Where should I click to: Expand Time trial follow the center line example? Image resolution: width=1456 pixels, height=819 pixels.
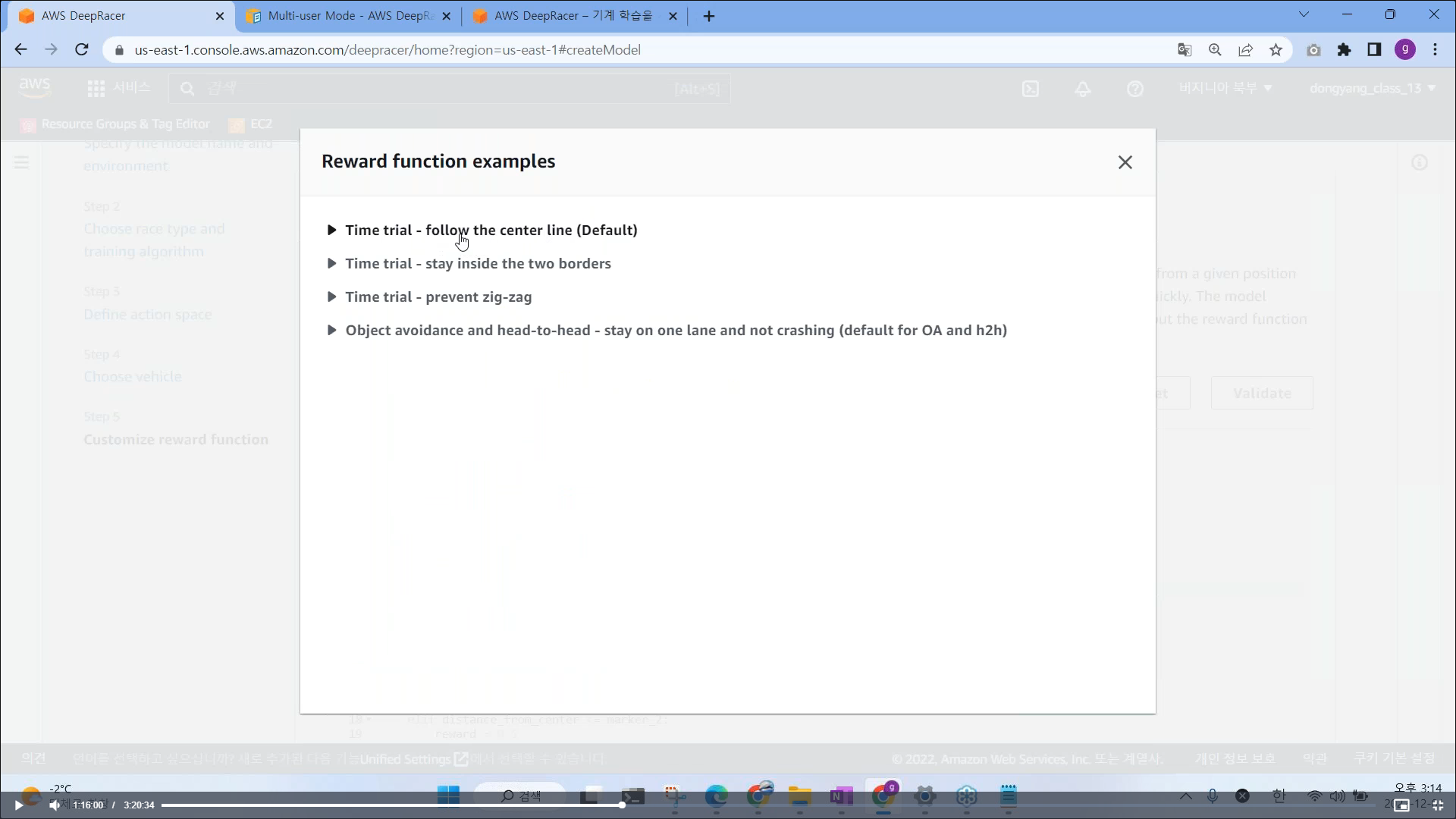pyautogui.click(x=490, y=230)
